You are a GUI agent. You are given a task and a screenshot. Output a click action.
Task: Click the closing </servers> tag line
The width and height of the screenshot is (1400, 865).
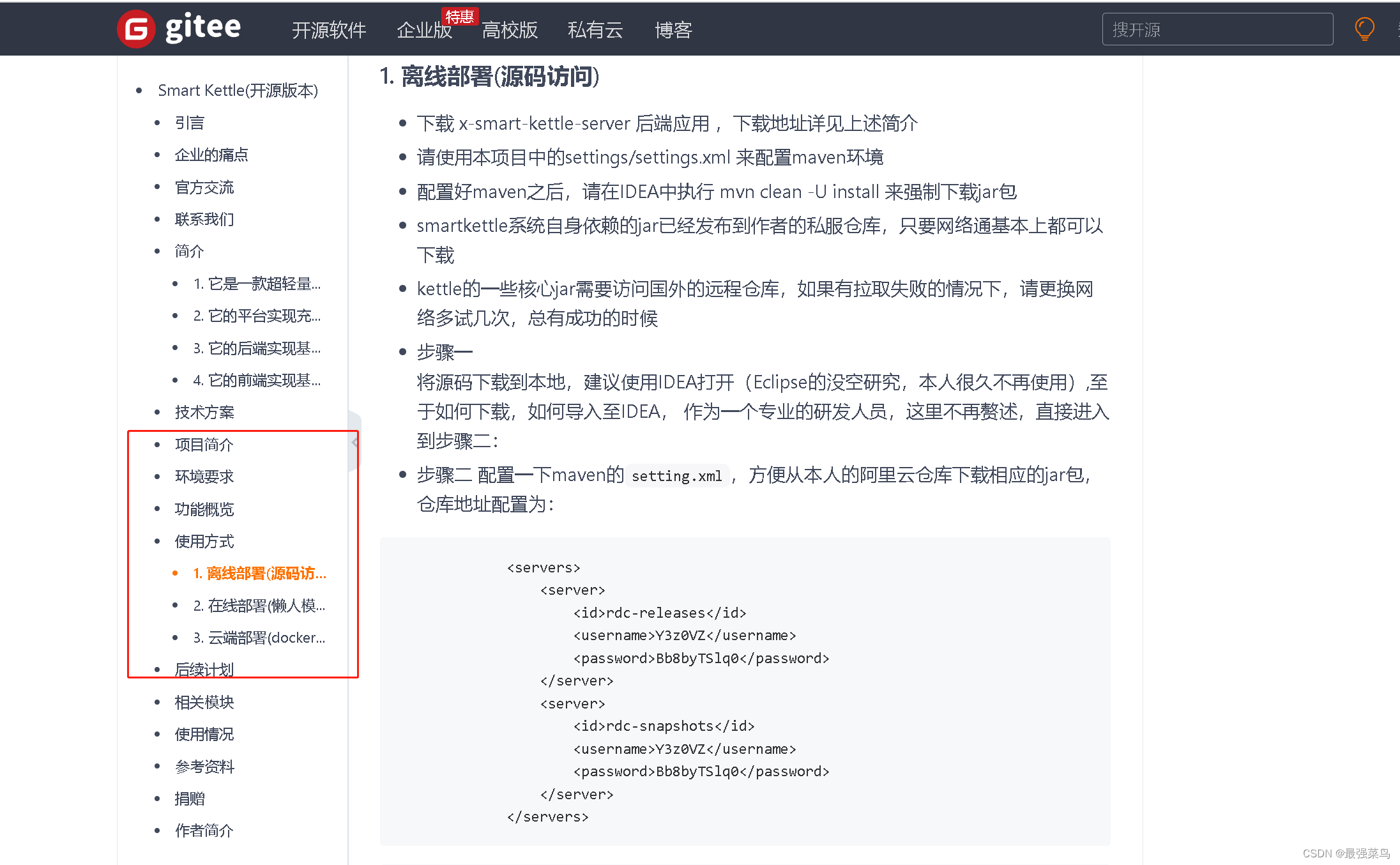(547, 816)
